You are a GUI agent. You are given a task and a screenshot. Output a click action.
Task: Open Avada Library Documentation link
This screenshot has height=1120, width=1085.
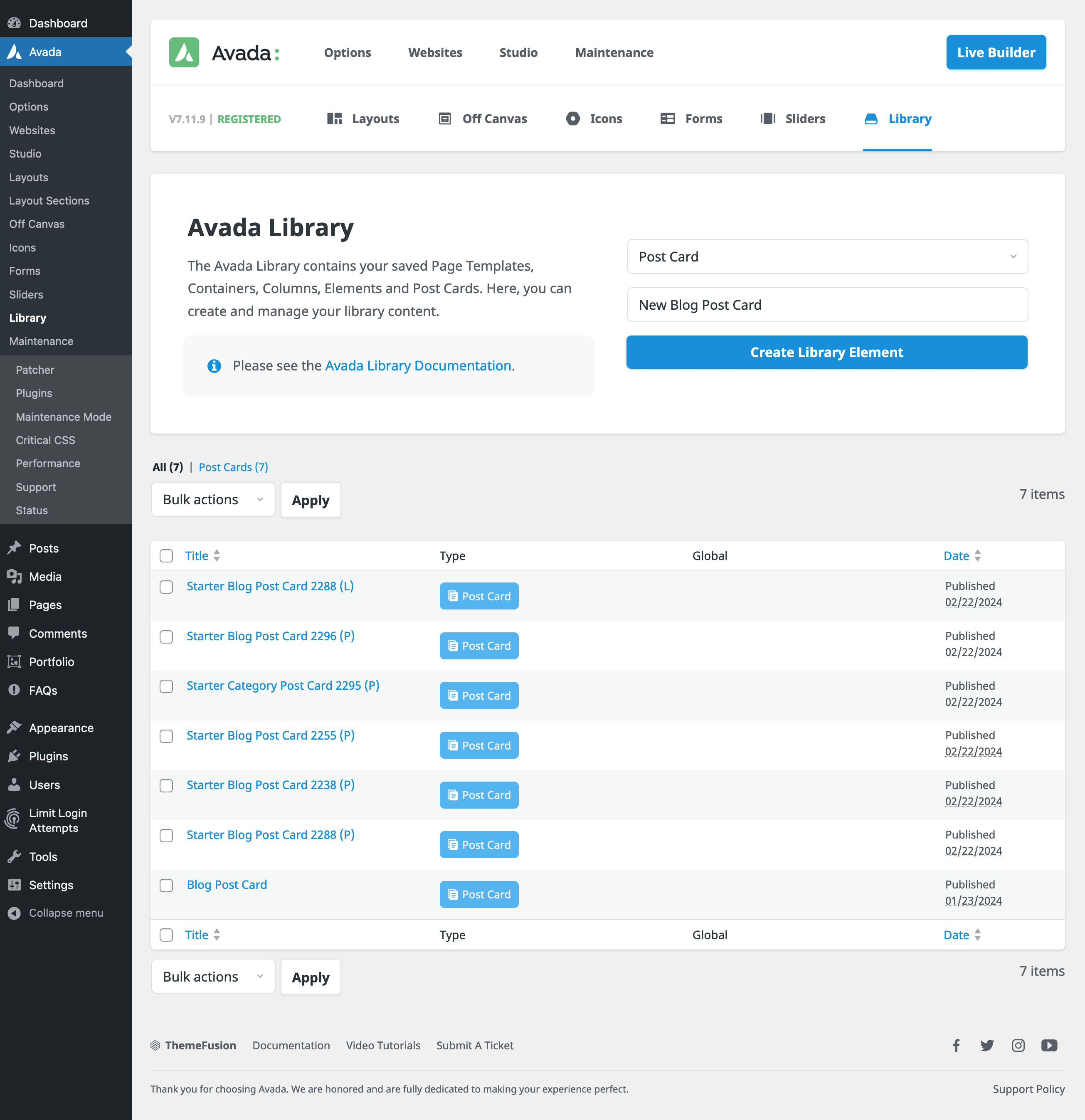coord(418,366)
